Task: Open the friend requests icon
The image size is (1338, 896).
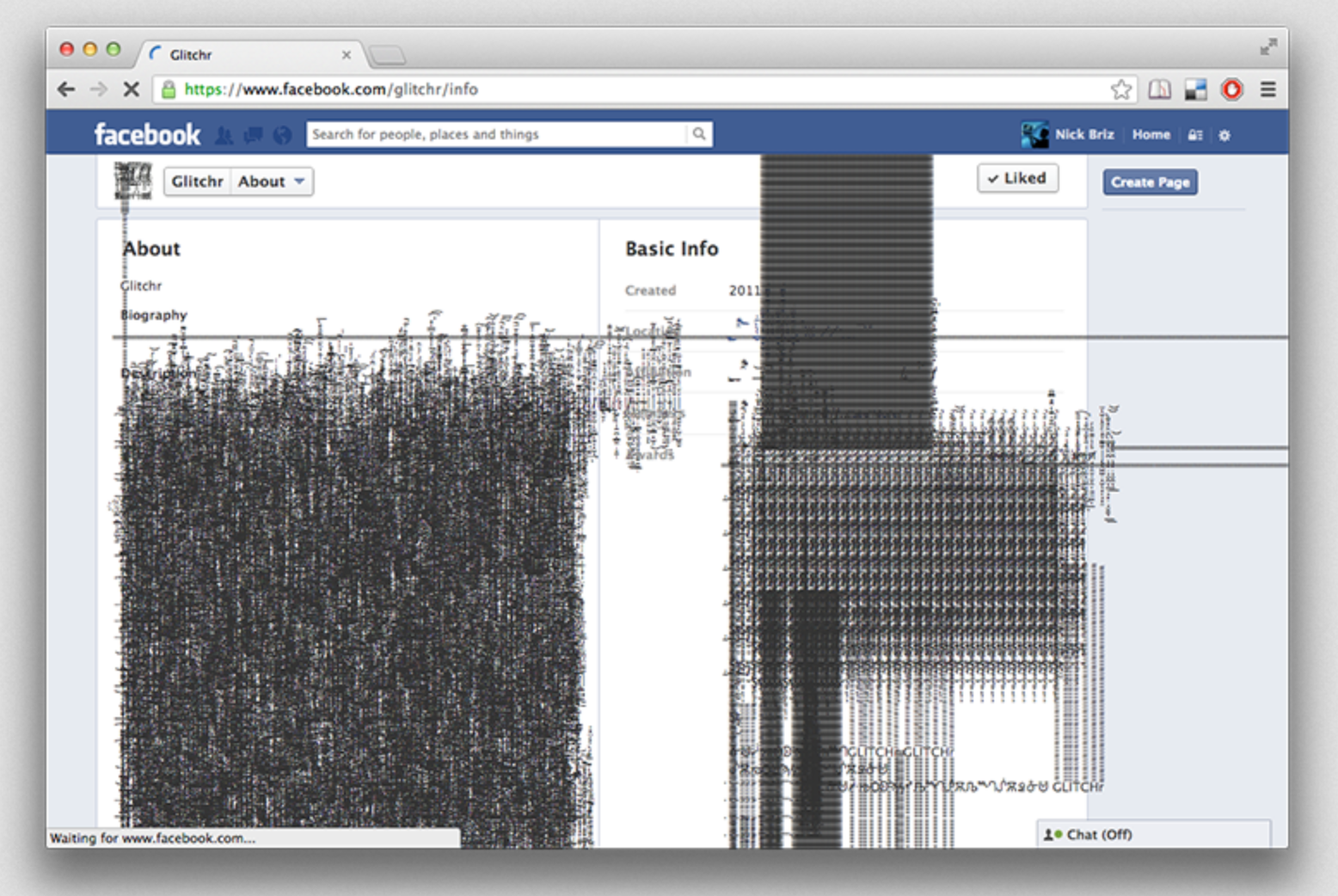Action: tap(224, 135)
